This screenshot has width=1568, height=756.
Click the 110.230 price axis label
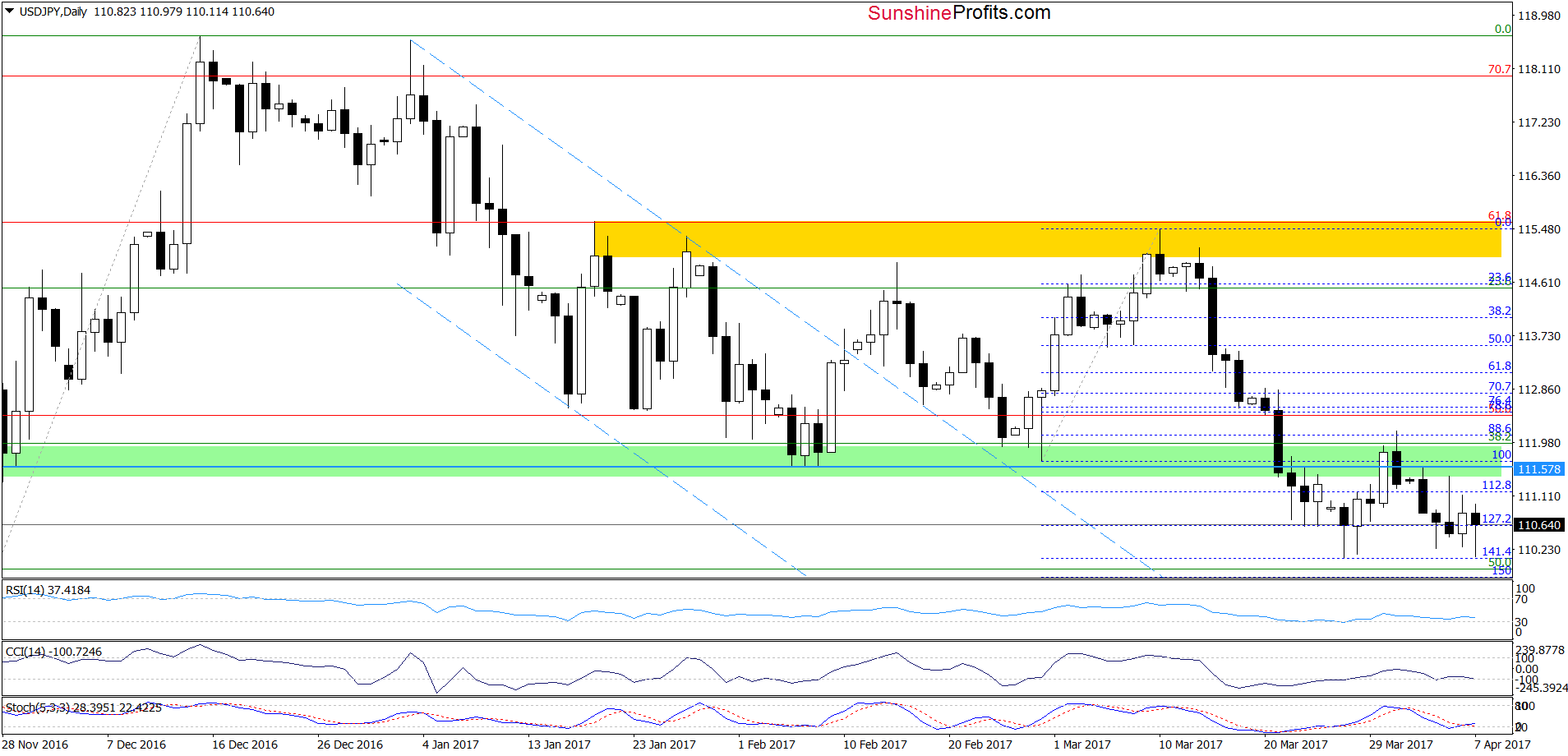(1538, 550)
